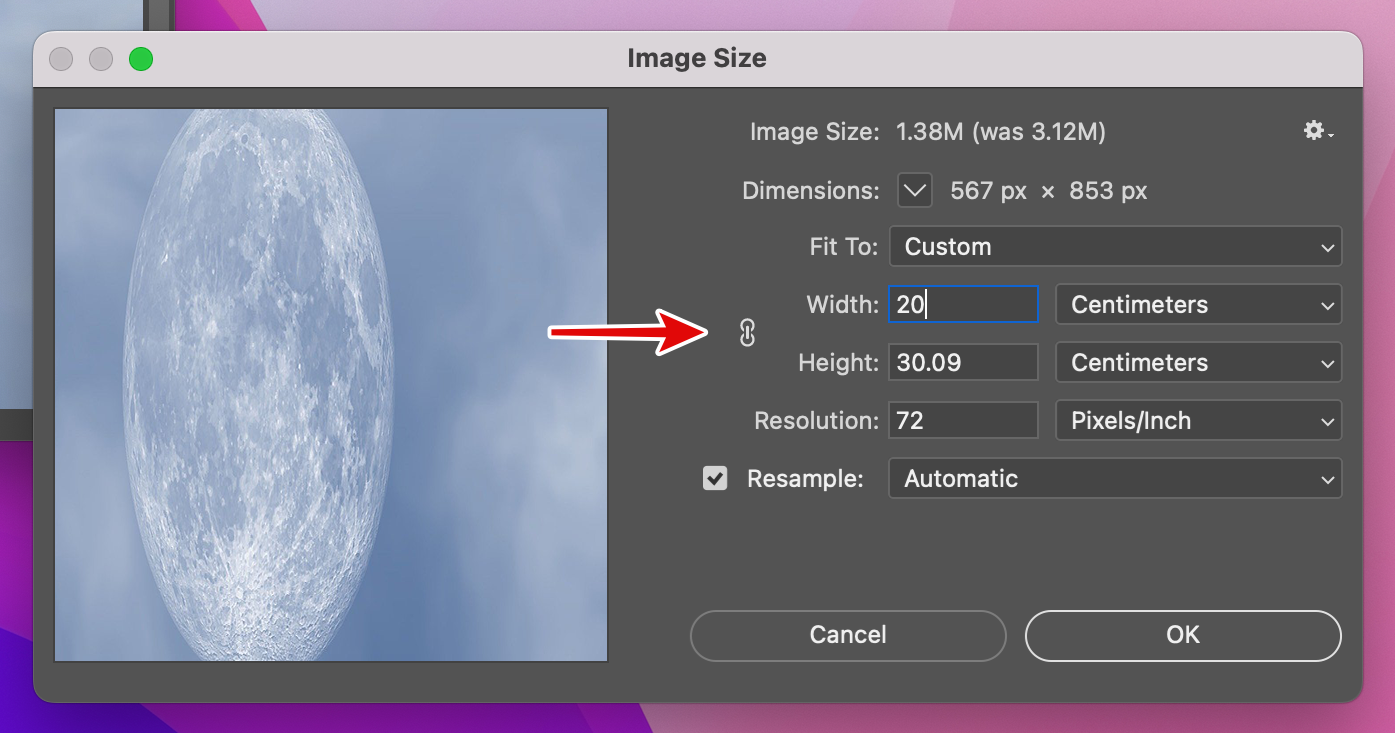This screenshot has width=1395, height=733.
Task: Confirm with the OK button
Action: pyautogui.click(x=1183, y=635)
